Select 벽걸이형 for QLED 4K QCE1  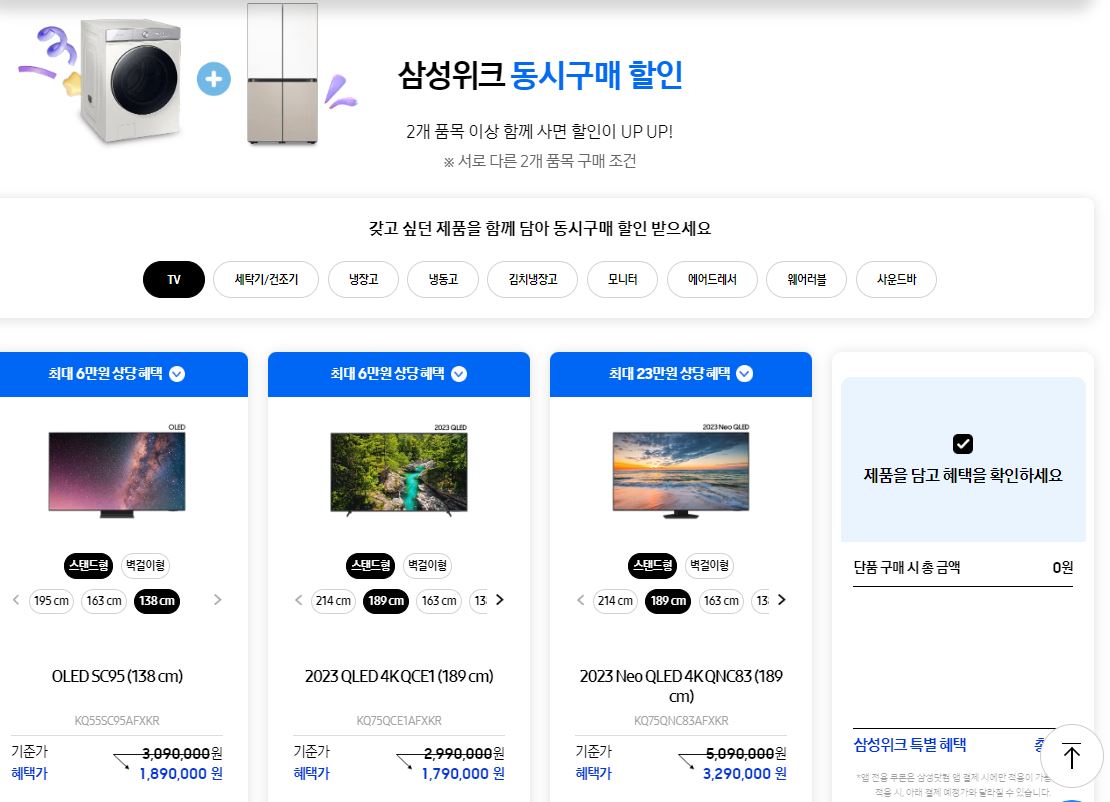428,566
